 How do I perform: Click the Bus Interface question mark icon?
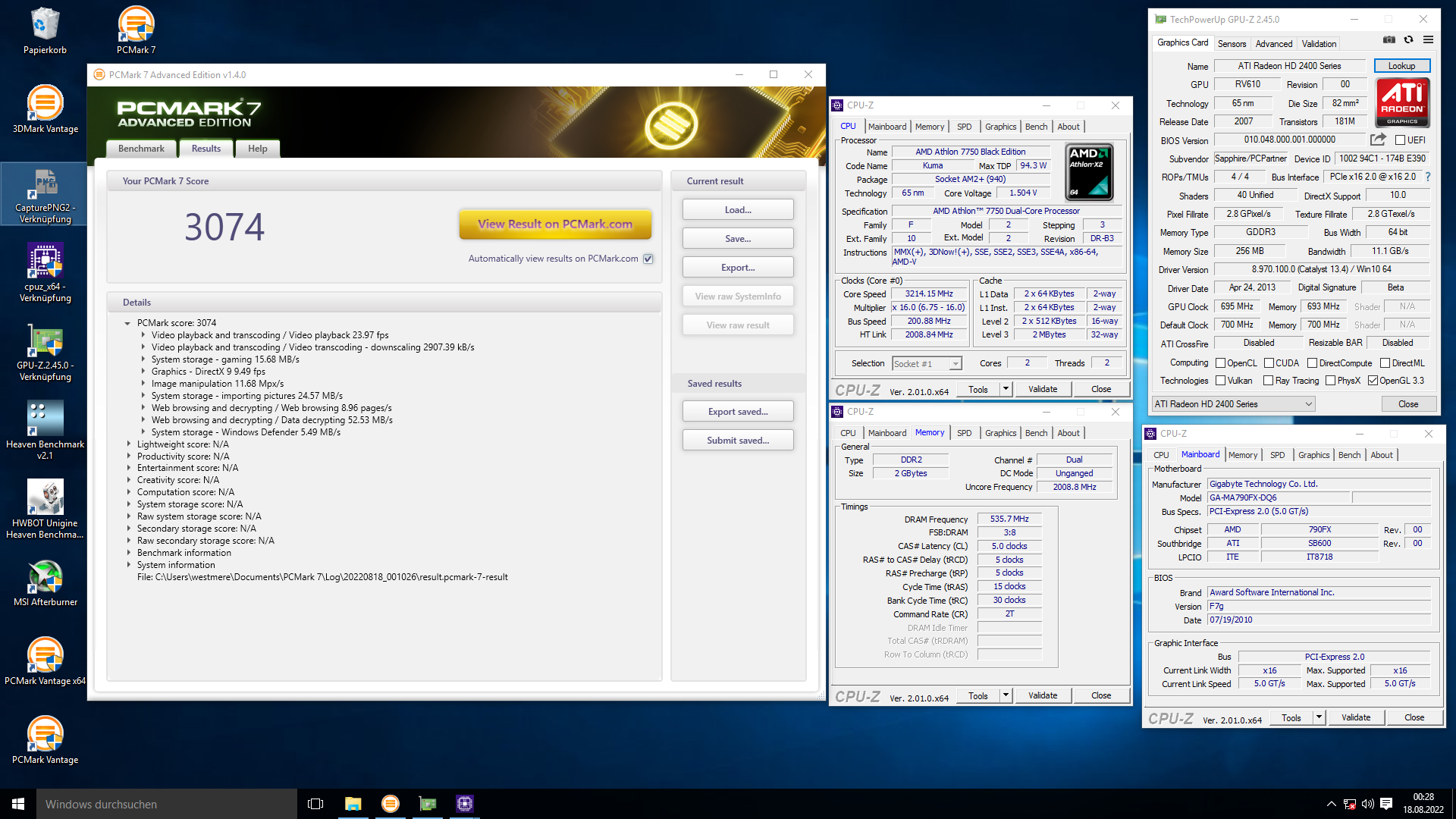tap(1428, 177)
